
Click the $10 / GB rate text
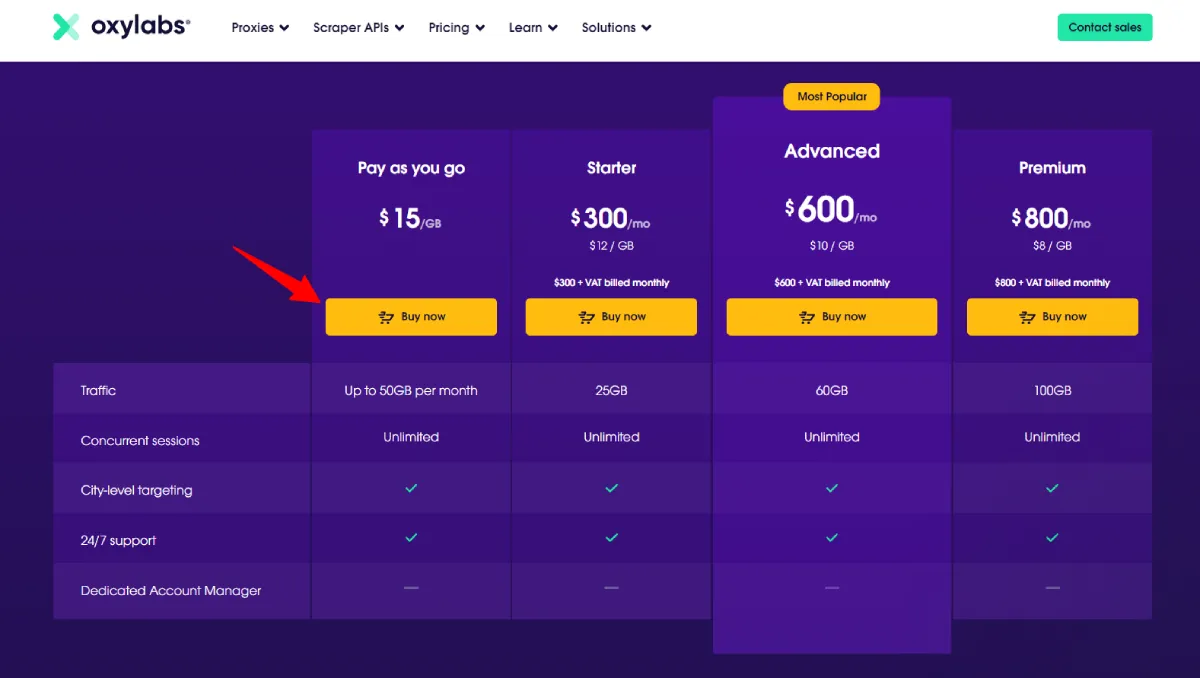(832, 246)
